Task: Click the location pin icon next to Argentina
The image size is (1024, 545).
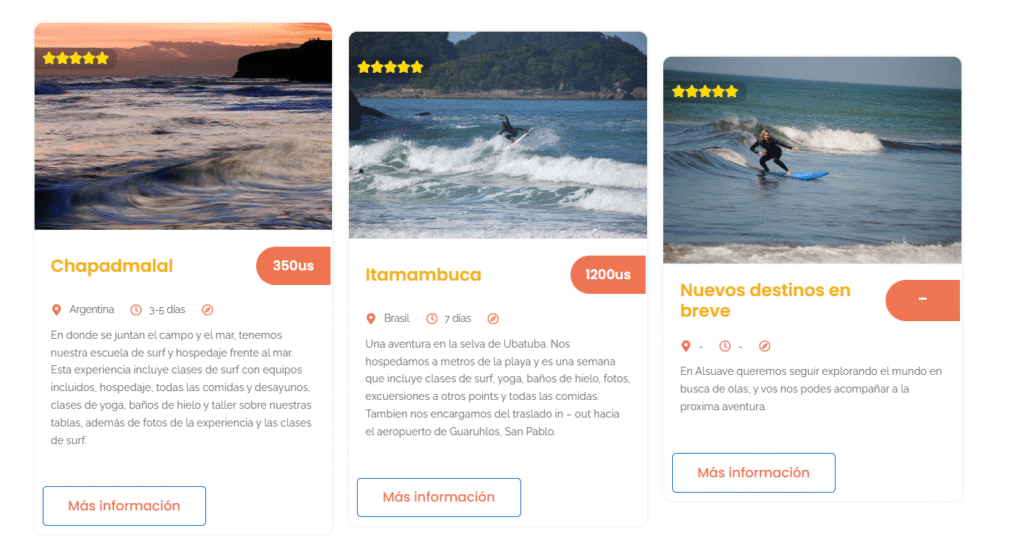Action: pyautogui.click(x=56, y=310)
